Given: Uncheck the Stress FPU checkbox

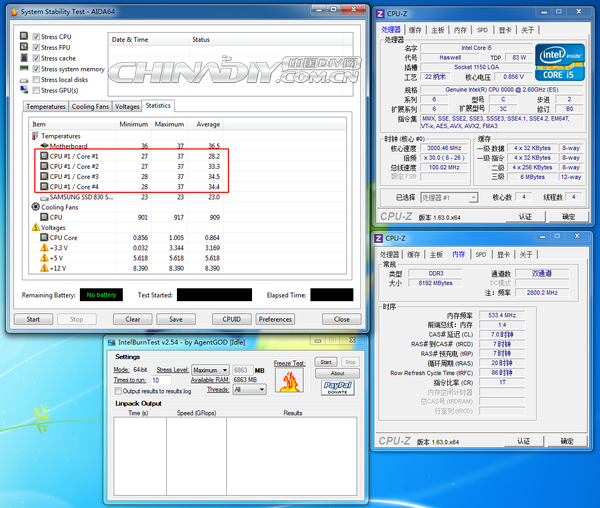Looking at the screenshot, I should click(36, 47).
